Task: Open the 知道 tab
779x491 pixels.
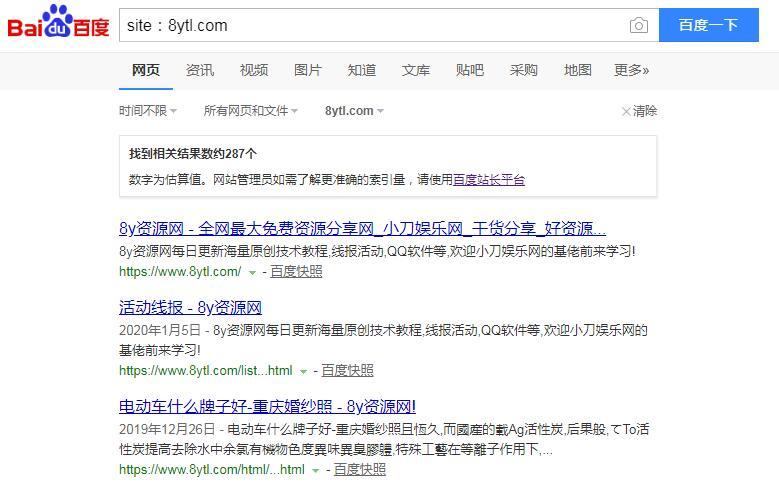Action: coord(362,70)
